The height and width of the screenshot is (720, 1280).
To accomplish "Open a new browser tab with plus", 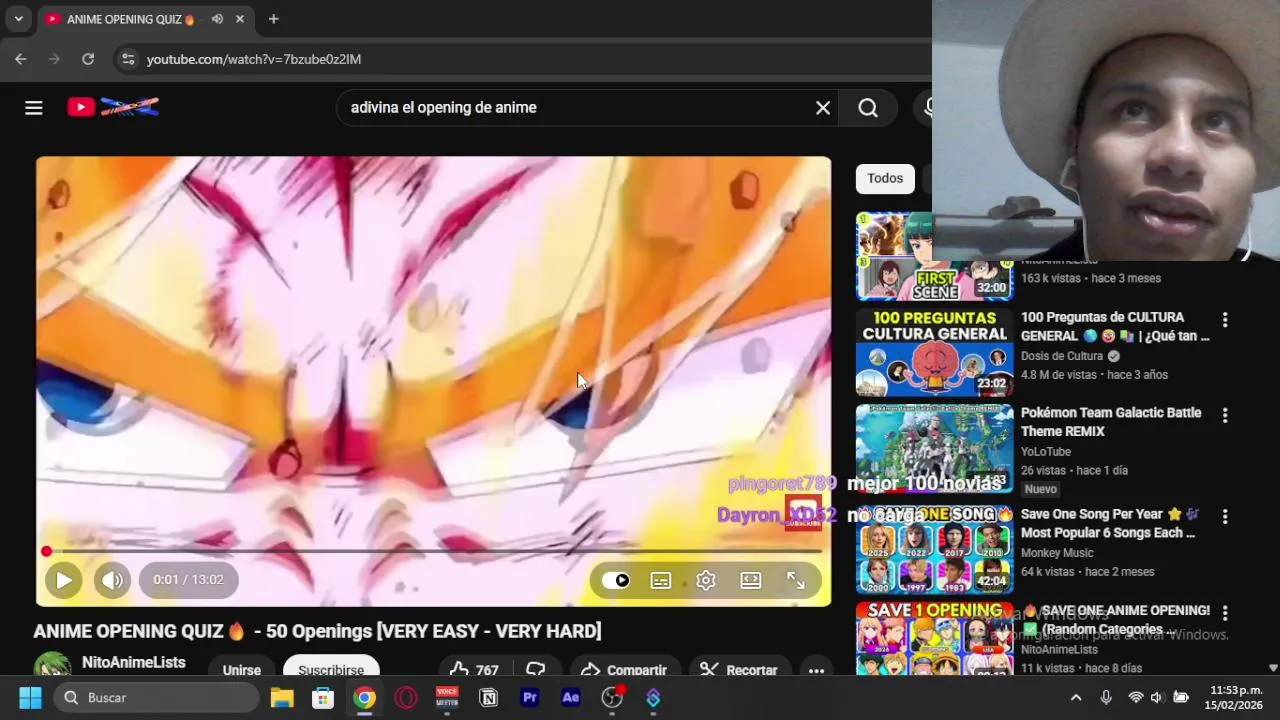I will (x=273, y=19).
